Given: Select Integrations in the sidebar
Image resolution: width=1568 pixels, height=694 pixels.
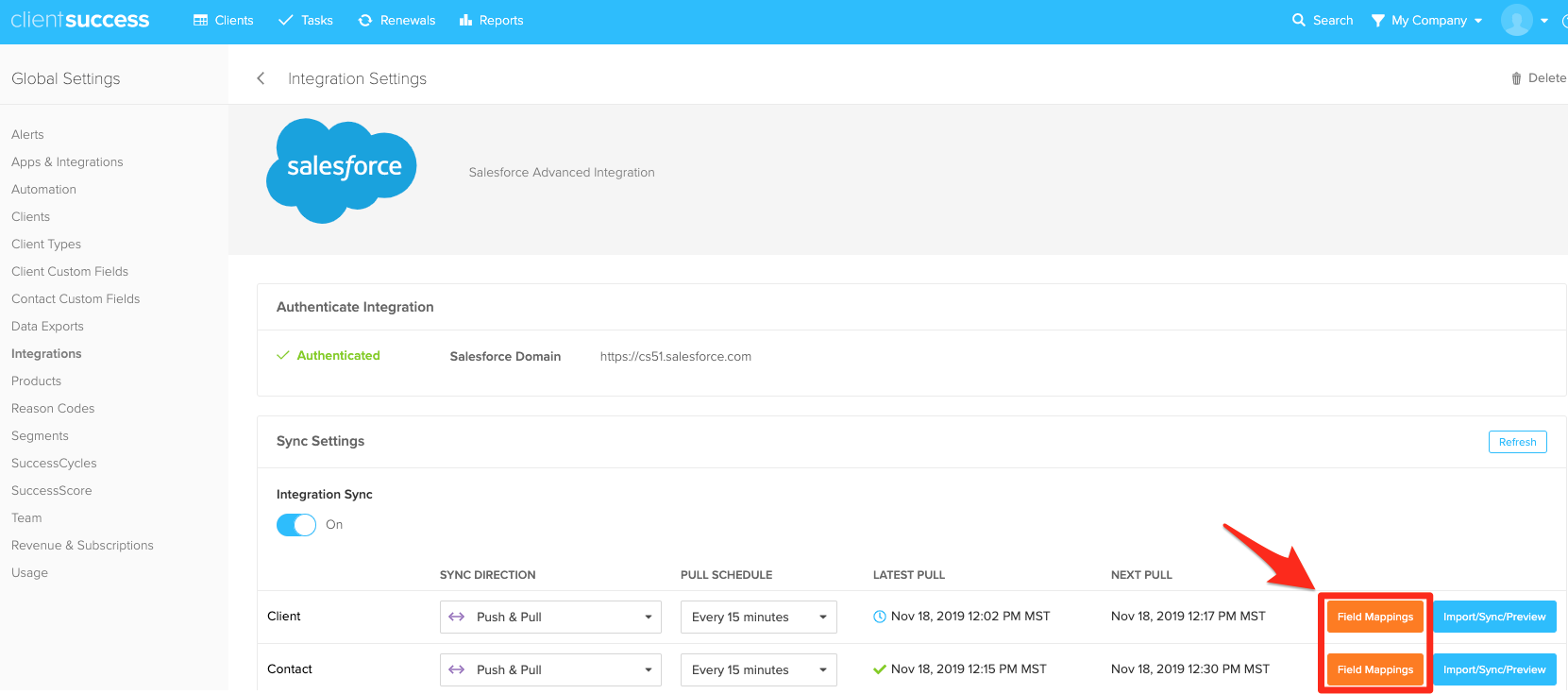Looking at the screenshot, I should click(x=46, y=354).
